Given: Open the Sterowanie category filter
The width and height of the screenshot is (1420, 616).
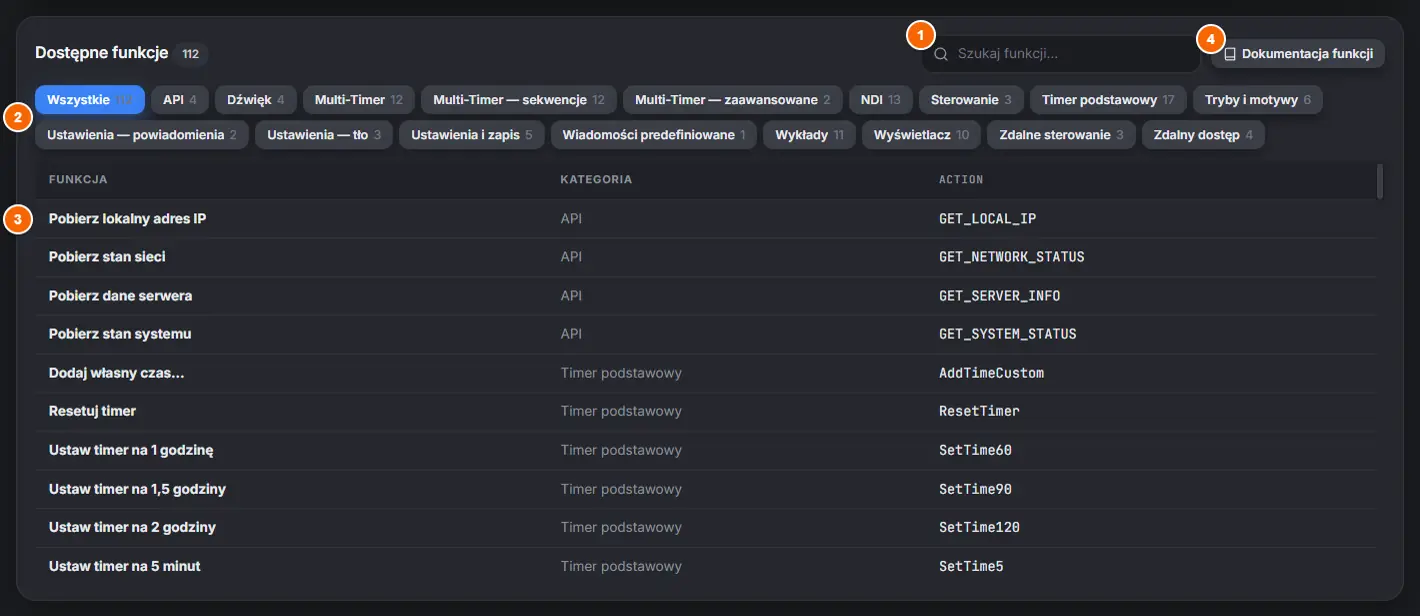Looking at the screenshot, I should (971, 100).
